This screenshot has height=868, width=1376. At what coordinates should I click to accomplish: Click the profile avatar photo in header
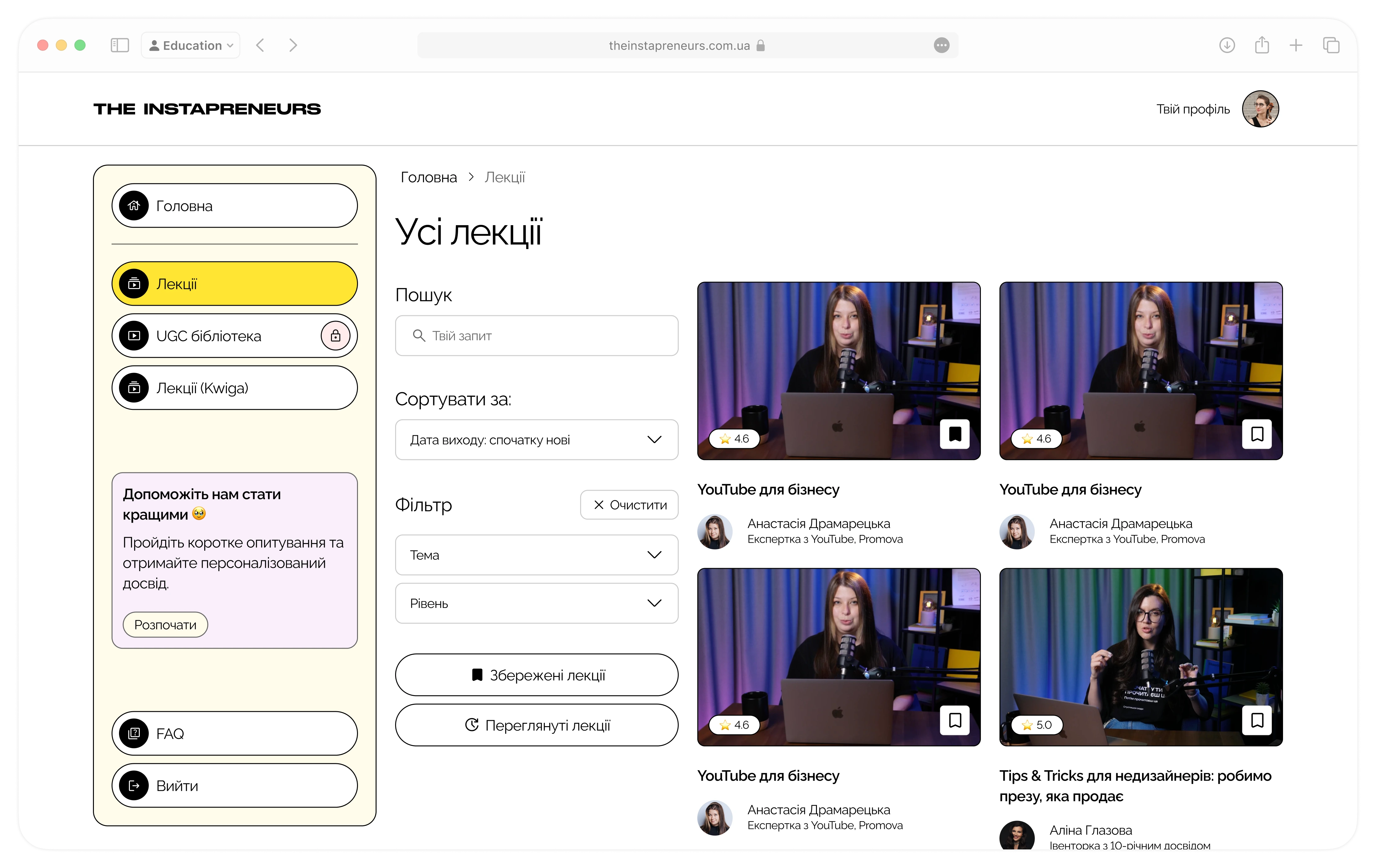point(1260,108)
